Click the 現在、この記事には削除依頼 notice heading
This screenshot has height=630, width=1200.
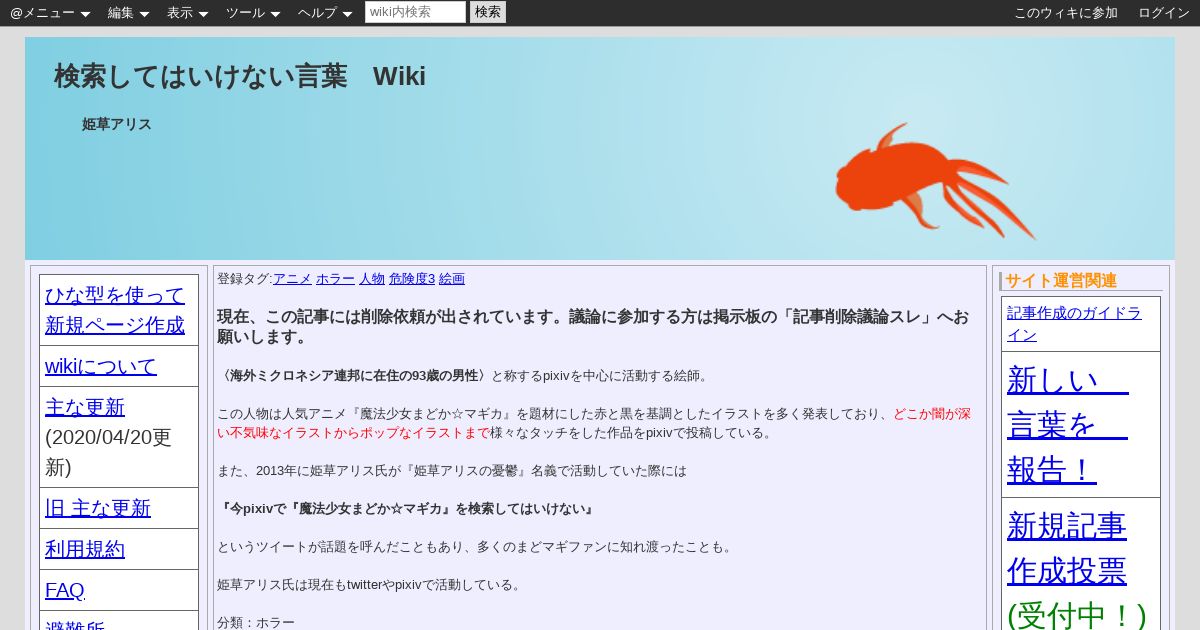coord(593,327)
